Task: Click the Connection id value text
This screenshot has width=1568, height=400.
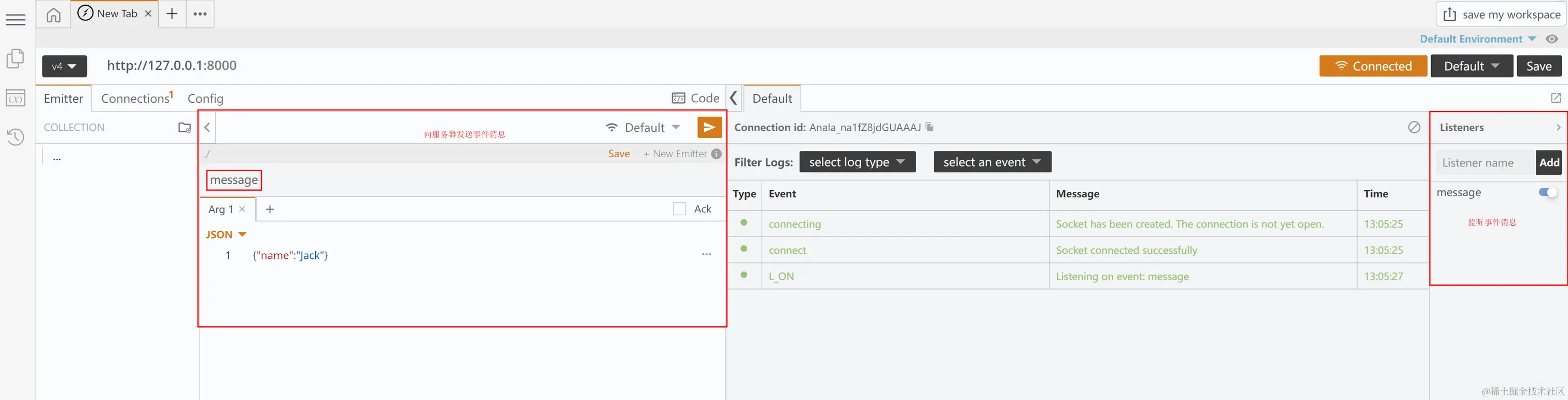Action: click(864, 127)
